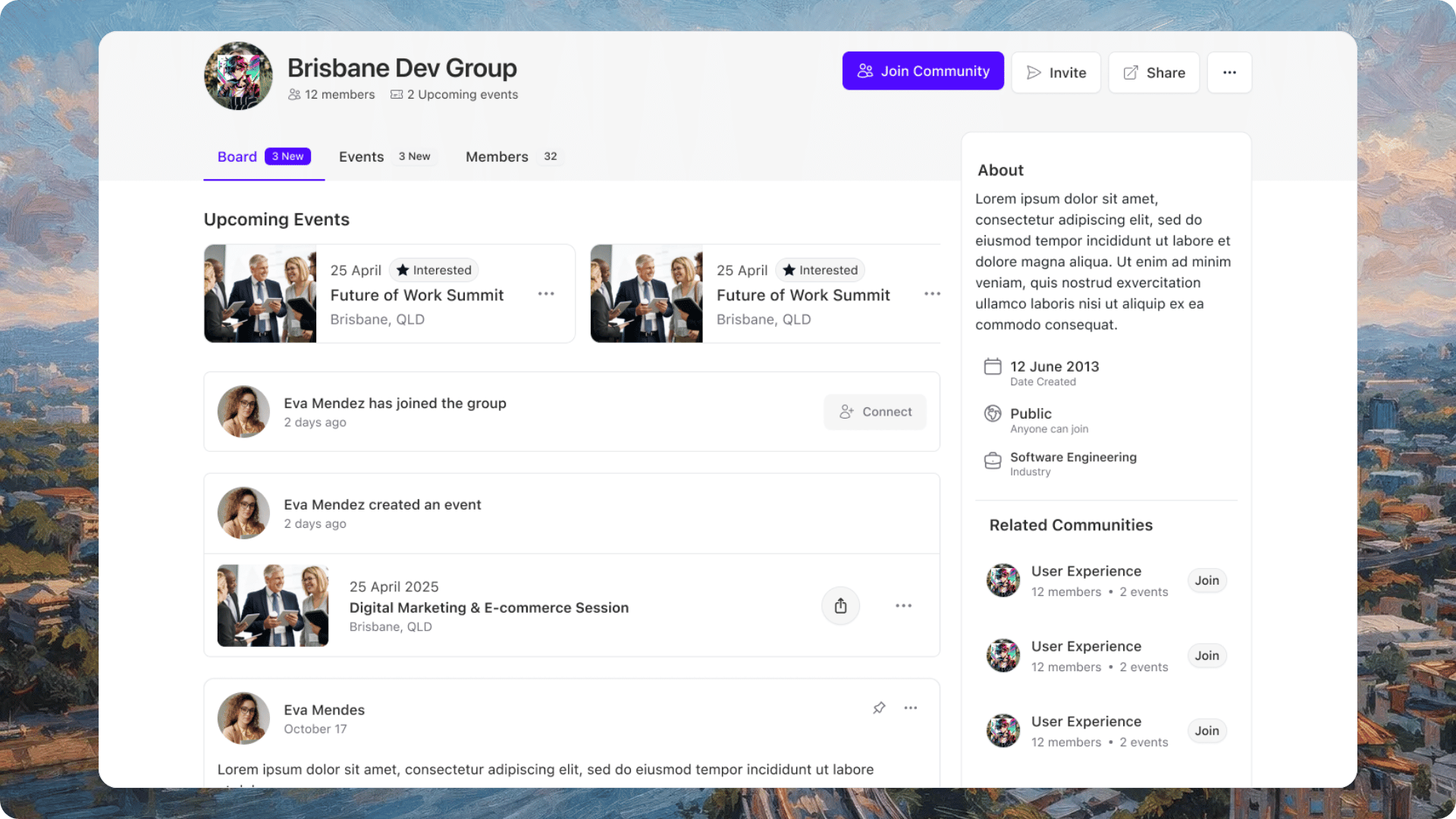The image size is (1456, 819).
Task: Connect with Eva Mendez
Action: (875, 412)
